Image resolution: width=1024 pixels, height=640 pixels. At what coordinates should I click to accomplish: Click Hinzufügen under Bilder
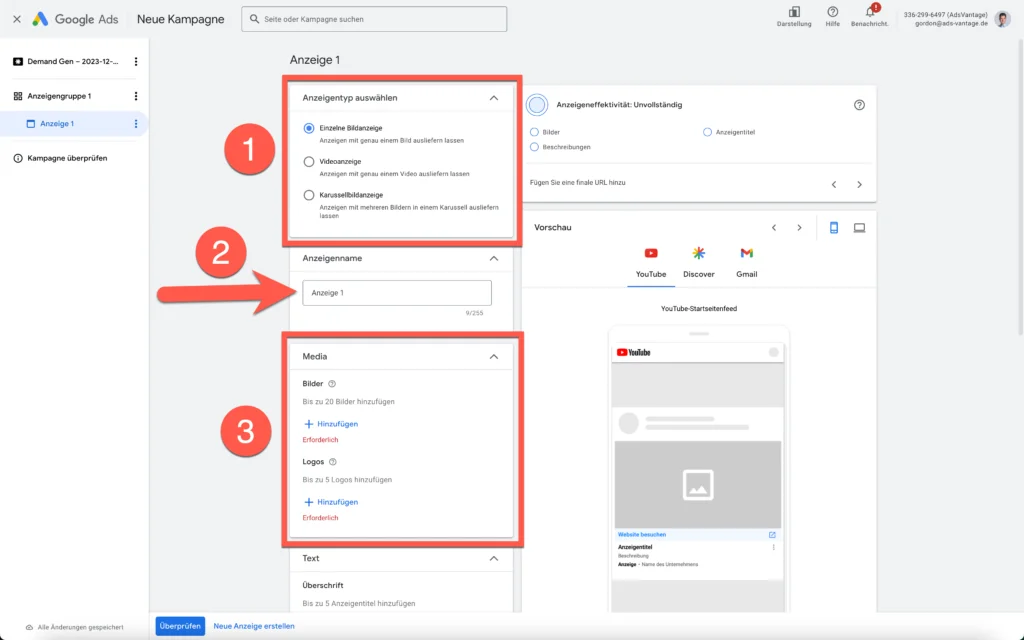pos(331,424)
